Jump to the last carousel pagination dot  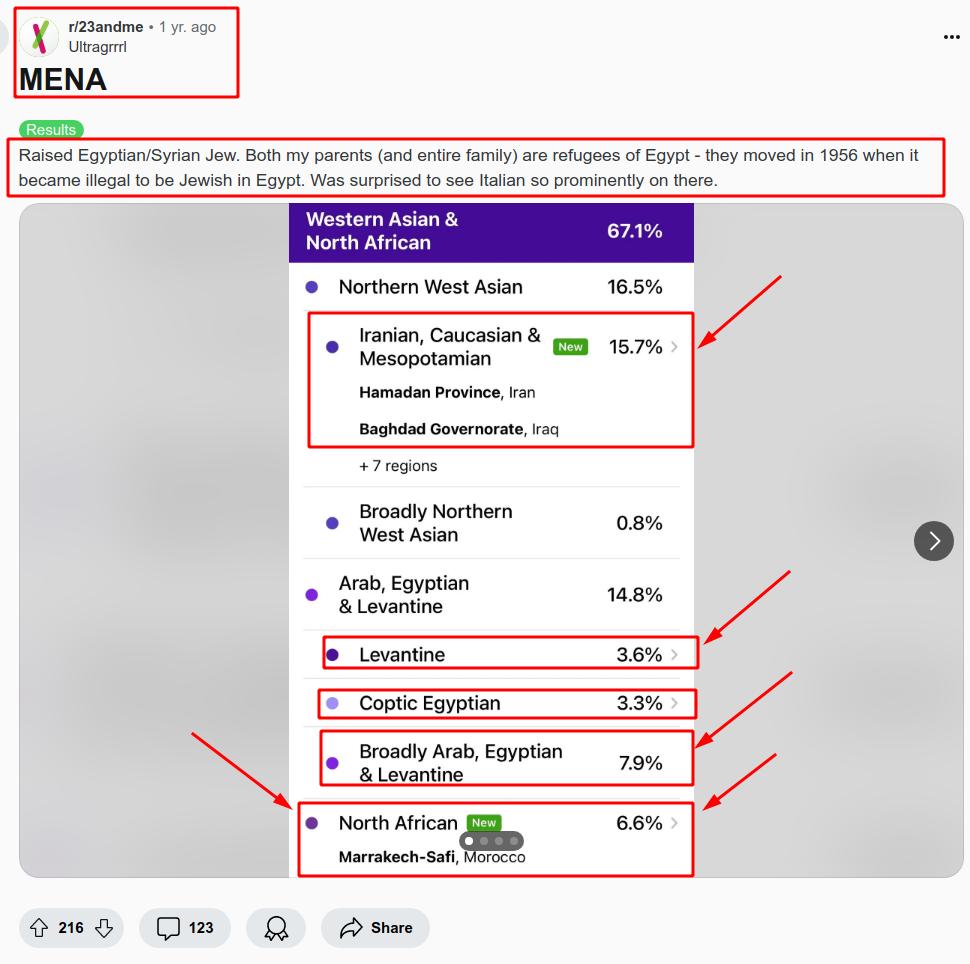coord(514,841)
